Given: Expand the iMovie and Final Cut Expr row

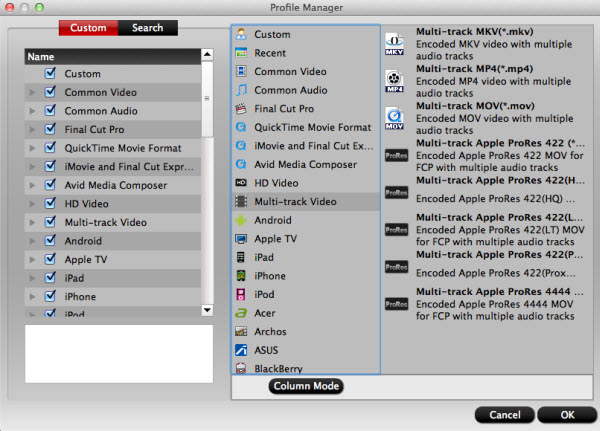Looking at the screenshot, I should 33,167.
